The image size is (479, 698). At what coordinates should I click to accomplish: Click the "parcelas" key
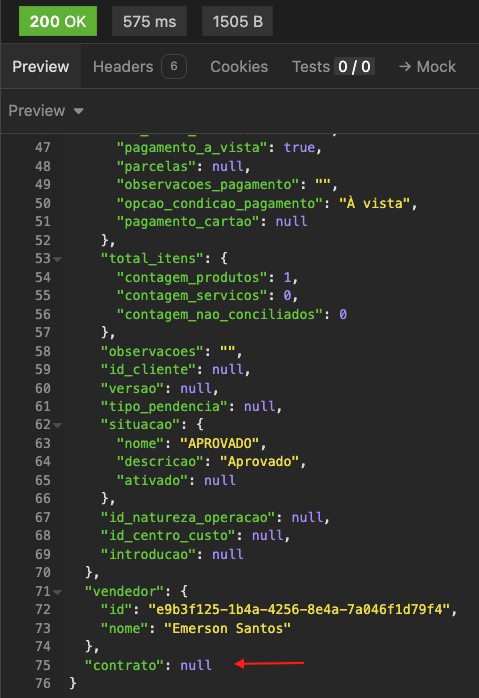pos(156,166)
